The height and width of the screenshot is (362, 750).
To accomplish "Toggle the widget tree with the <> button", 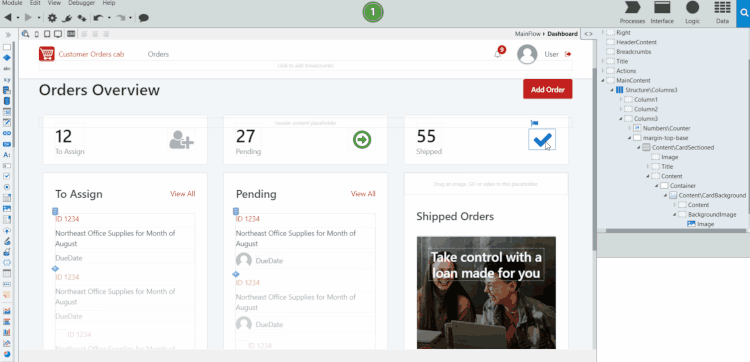I will (588, 34).
